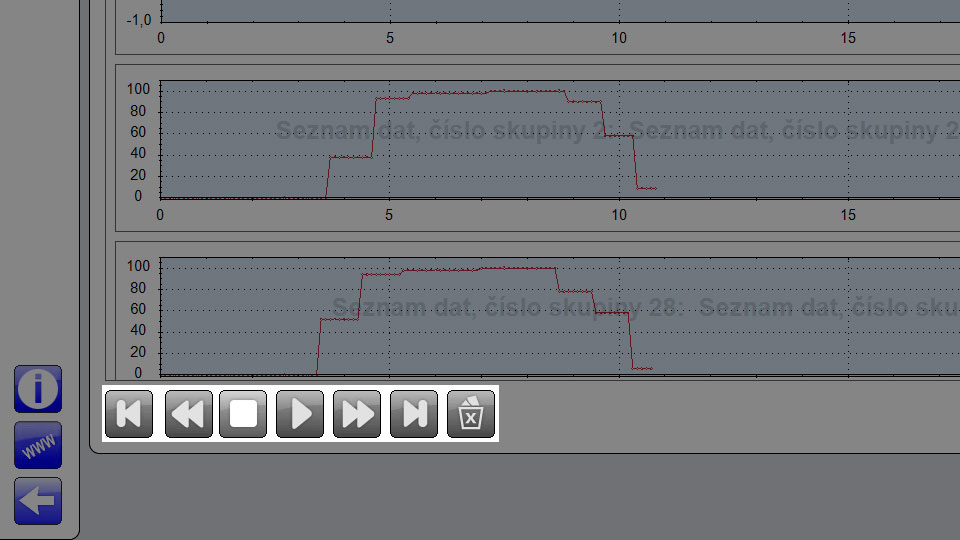Viewport: 960px width, 540px height.
Task: Open the blue www web icon
Action: [x=38, y=445]
